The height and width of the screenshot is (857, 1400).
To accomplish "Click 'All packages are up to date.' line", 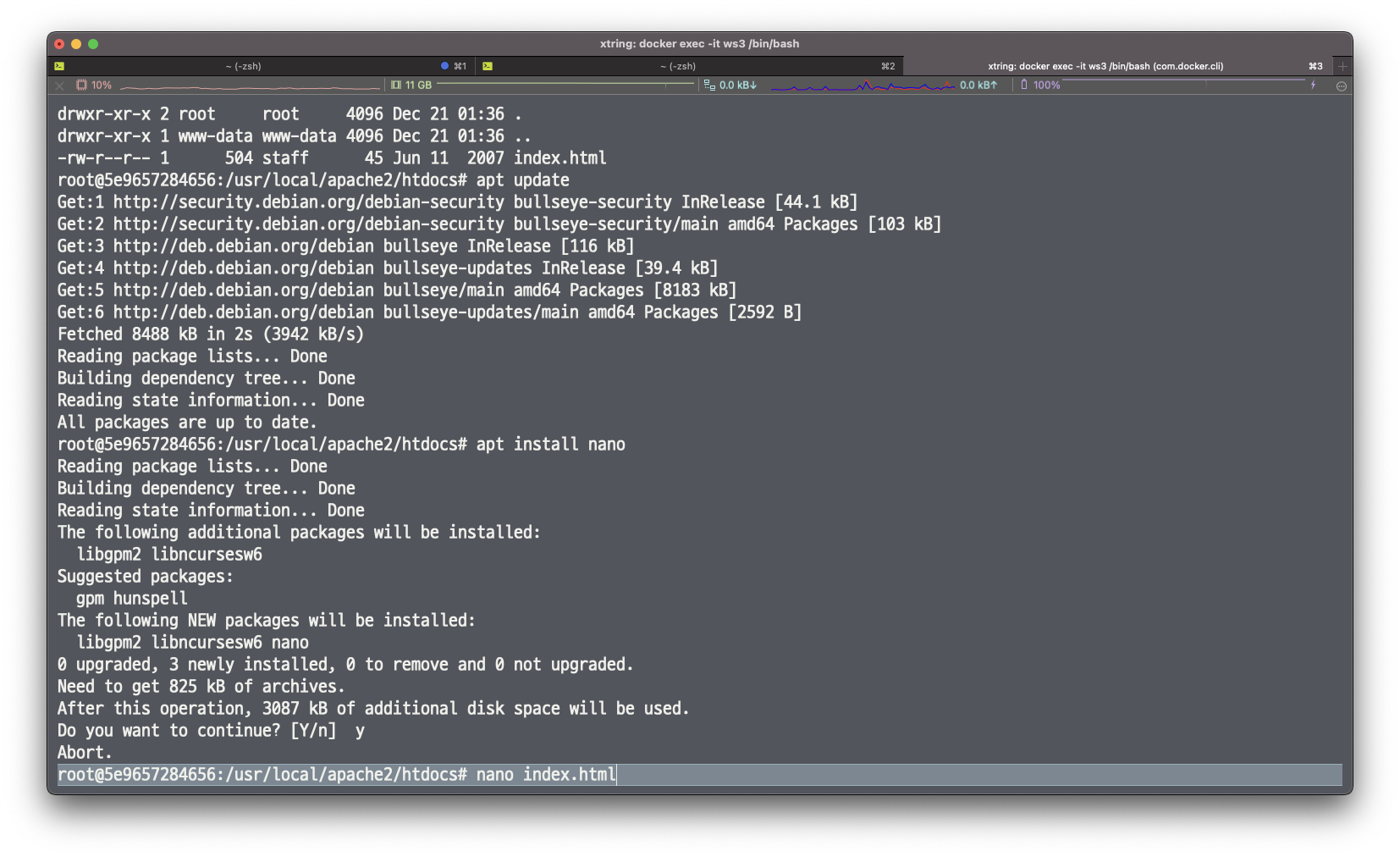I will (x=187, y=422).
